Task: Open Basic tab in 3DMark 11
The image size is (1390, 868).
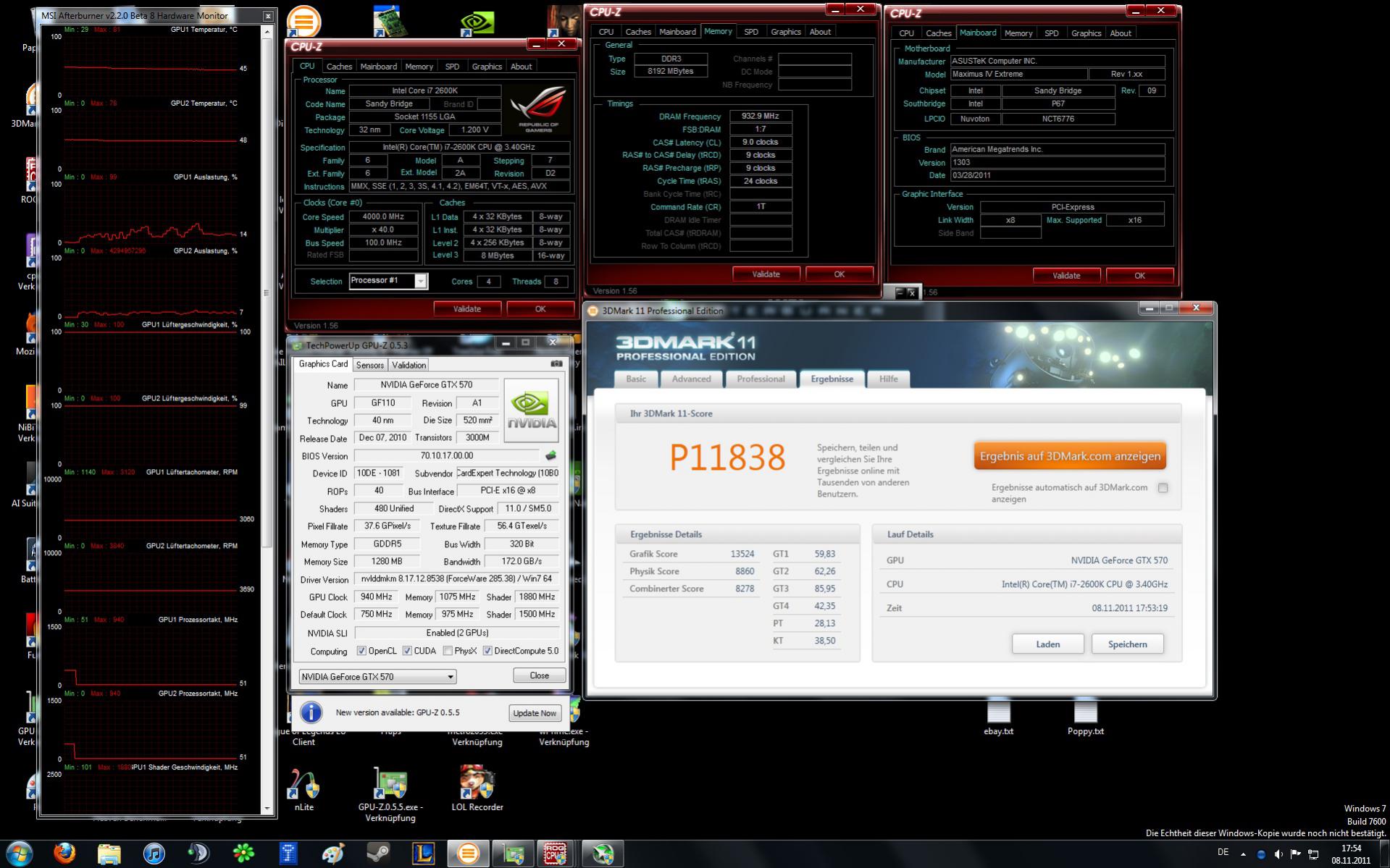Action: pos(636,379)
